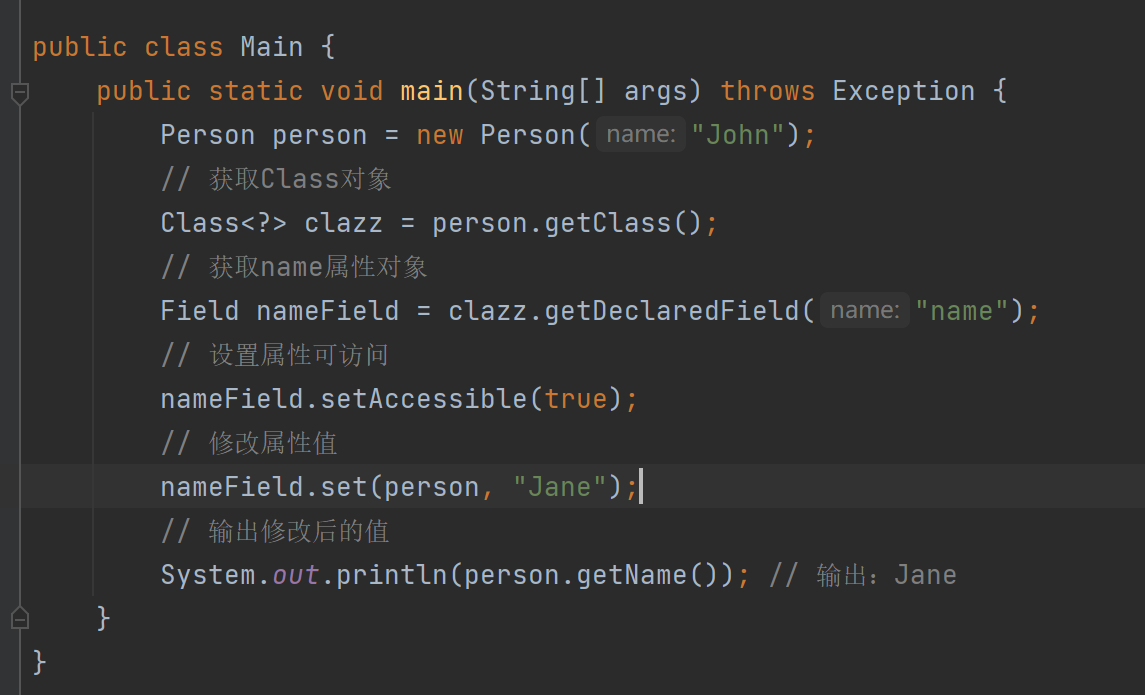Click the Main class name
The width and height of the screenshot is (1145, 695).
[x=271, y=47]
